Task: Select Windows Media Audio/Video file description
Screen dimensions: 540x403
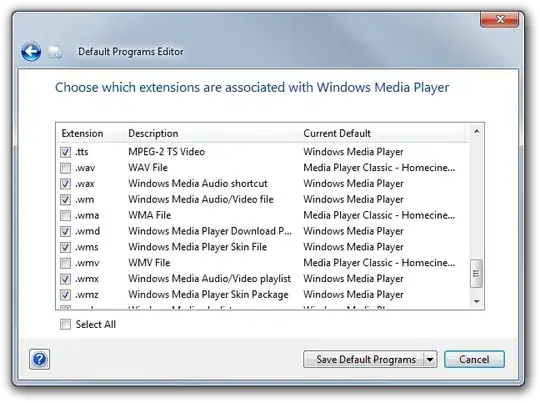Action: 201,199
